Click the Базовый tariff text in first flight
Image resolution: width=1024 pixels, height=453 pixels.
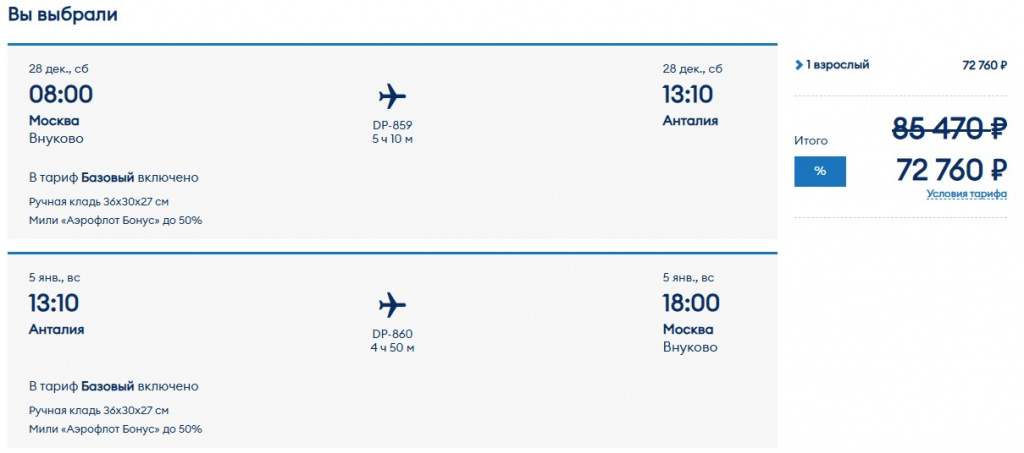(x=107, y=178)
